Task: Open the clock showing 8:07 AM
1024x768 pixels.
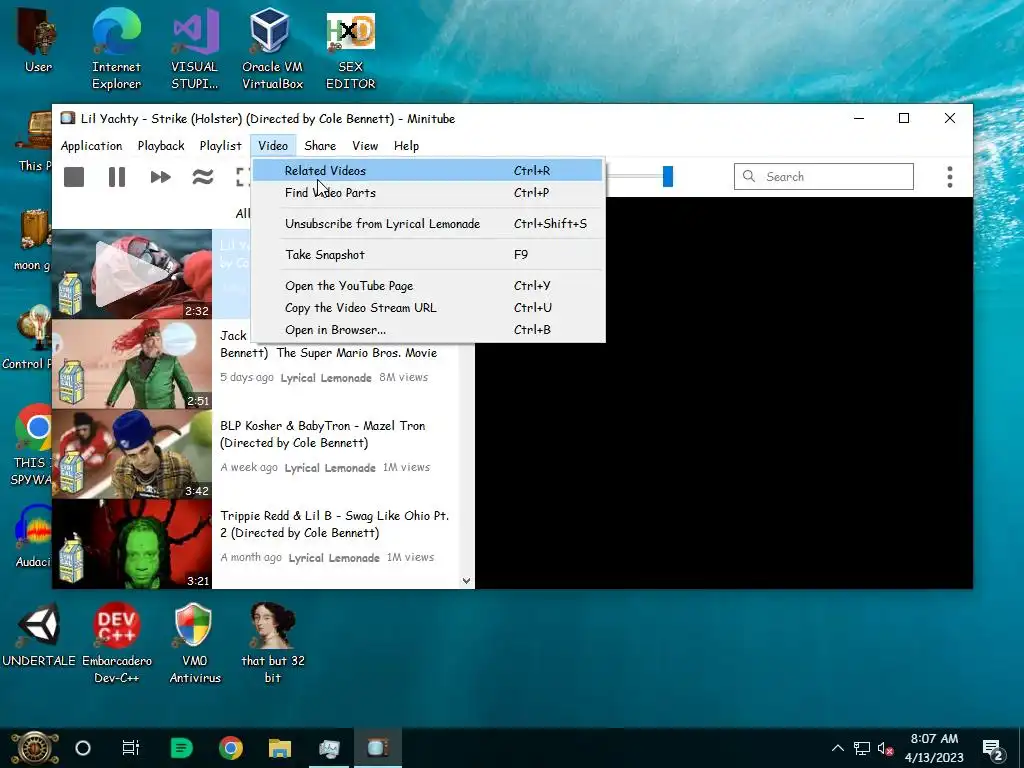Action: point(935,748)
